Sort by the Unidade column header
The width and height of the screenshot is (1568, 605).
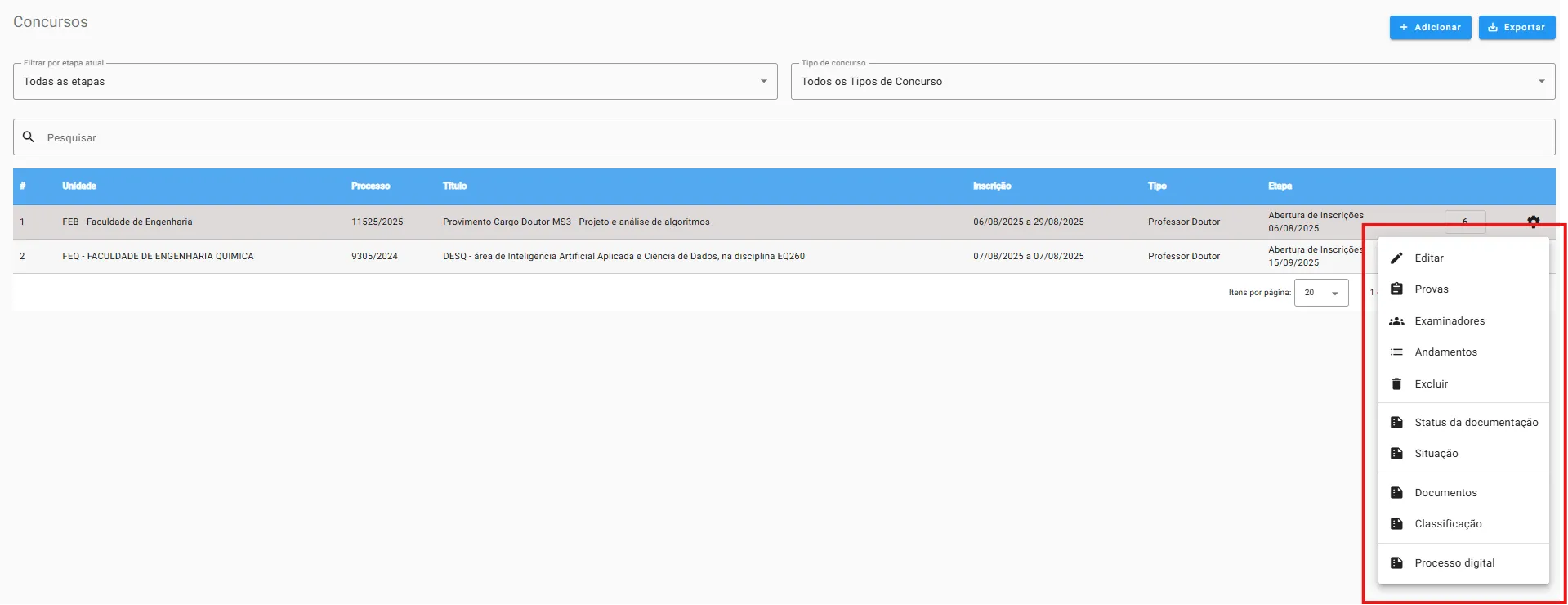(x=79, y=186)
